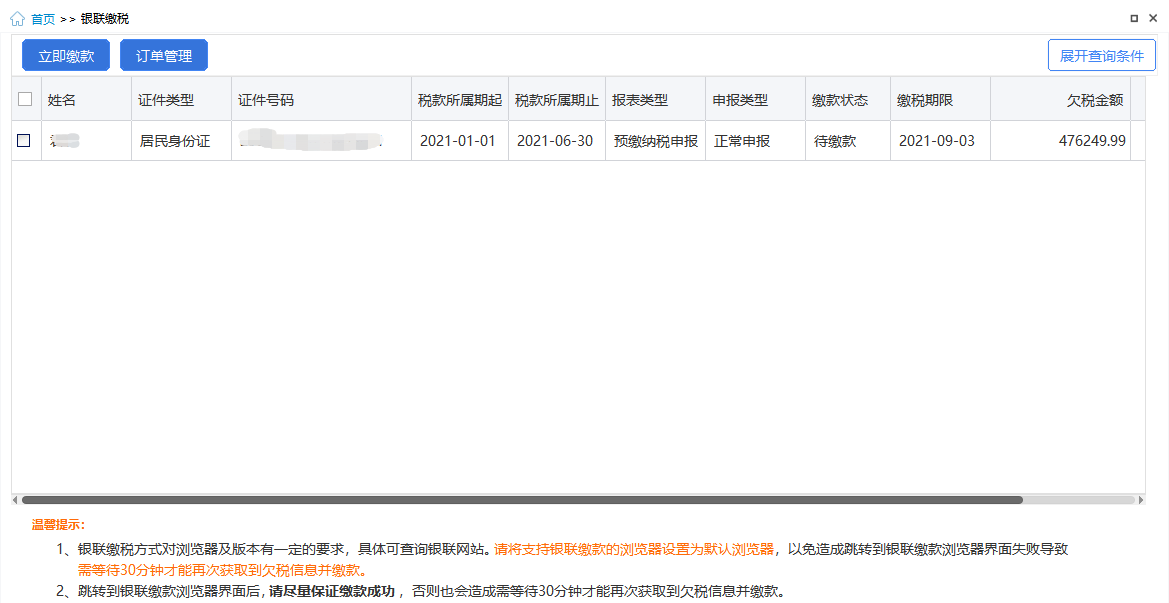Expand query conditions via 展开查询条件
The image size is (1169, 603).
click(1101, 56)
